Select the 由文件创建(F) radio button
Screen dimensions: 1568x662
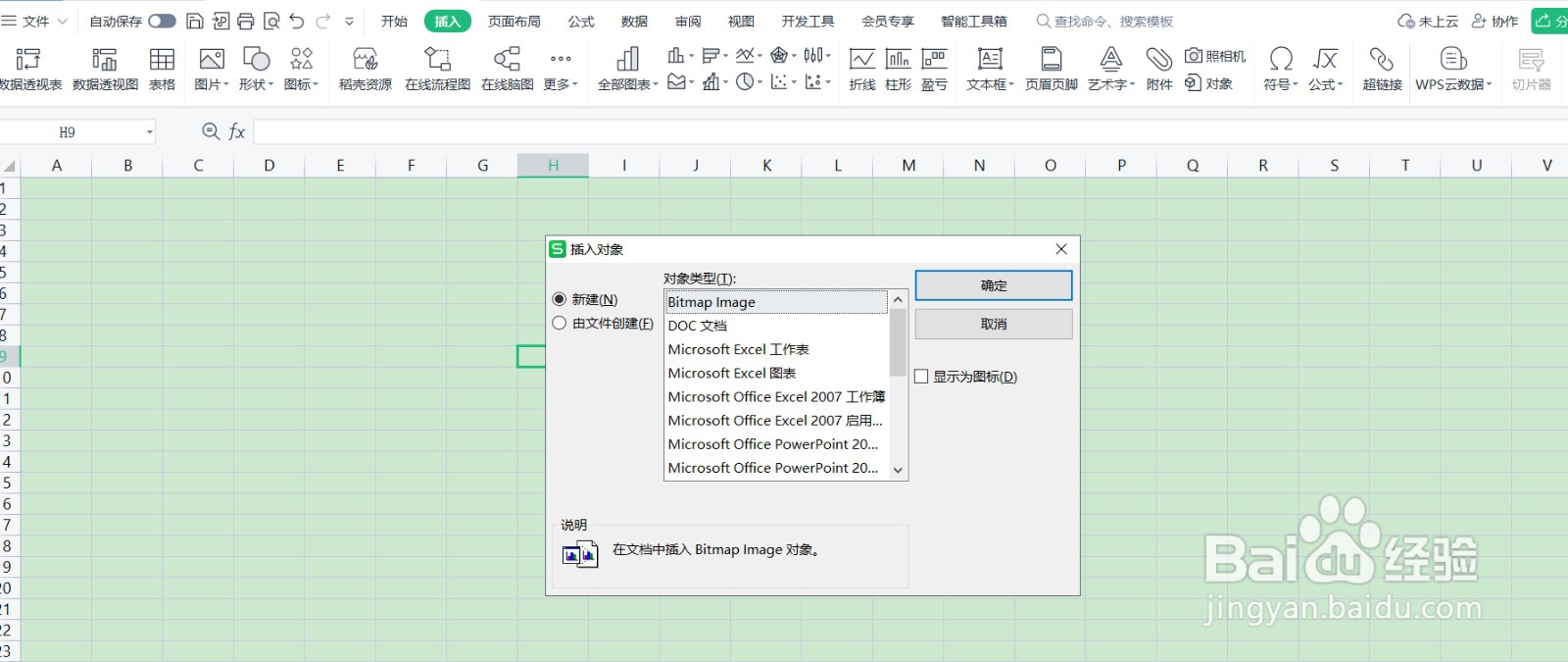click(560, 323)
